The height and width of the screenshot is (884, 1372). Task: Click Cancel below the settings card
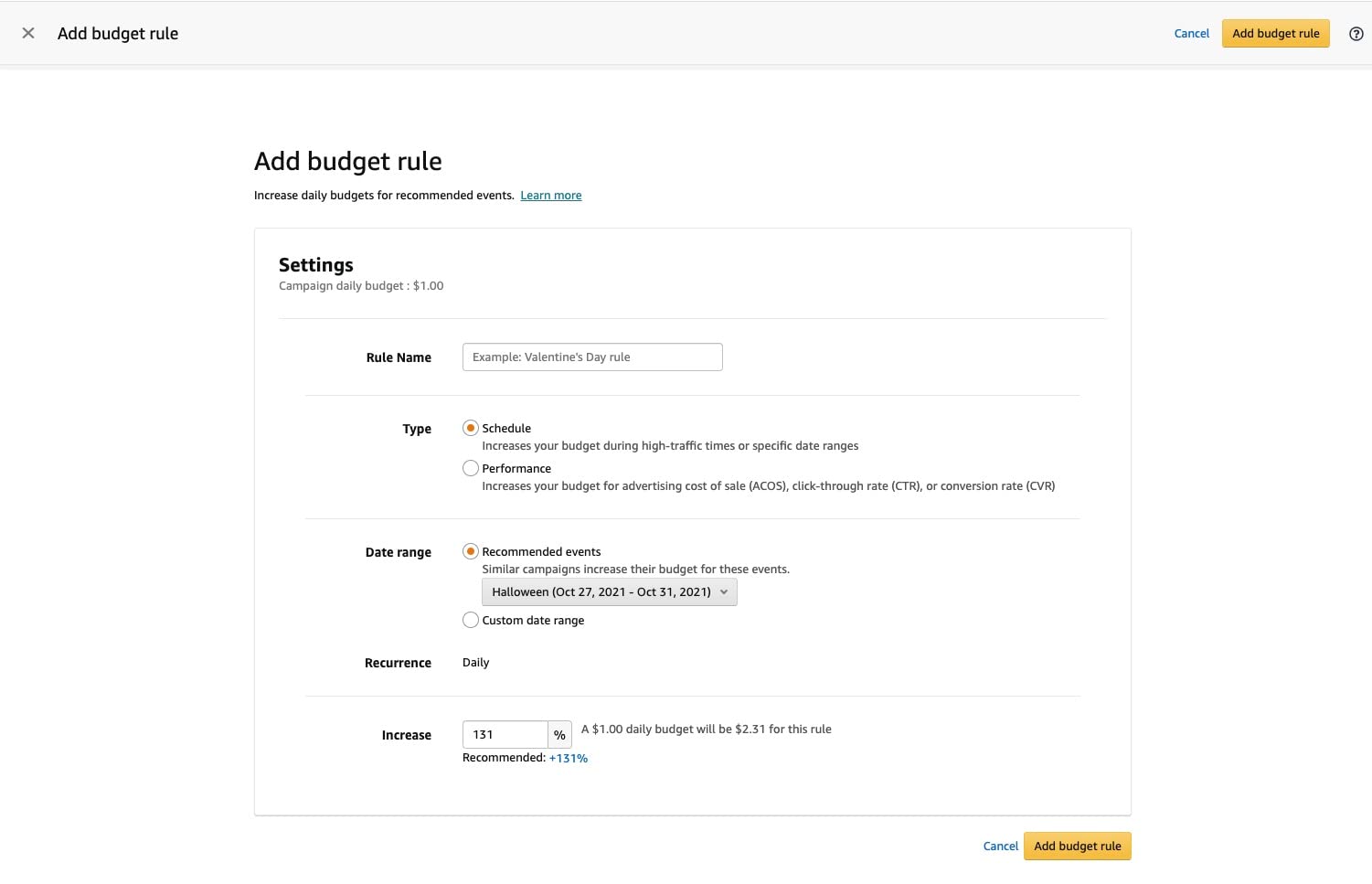click(1000, 847)
